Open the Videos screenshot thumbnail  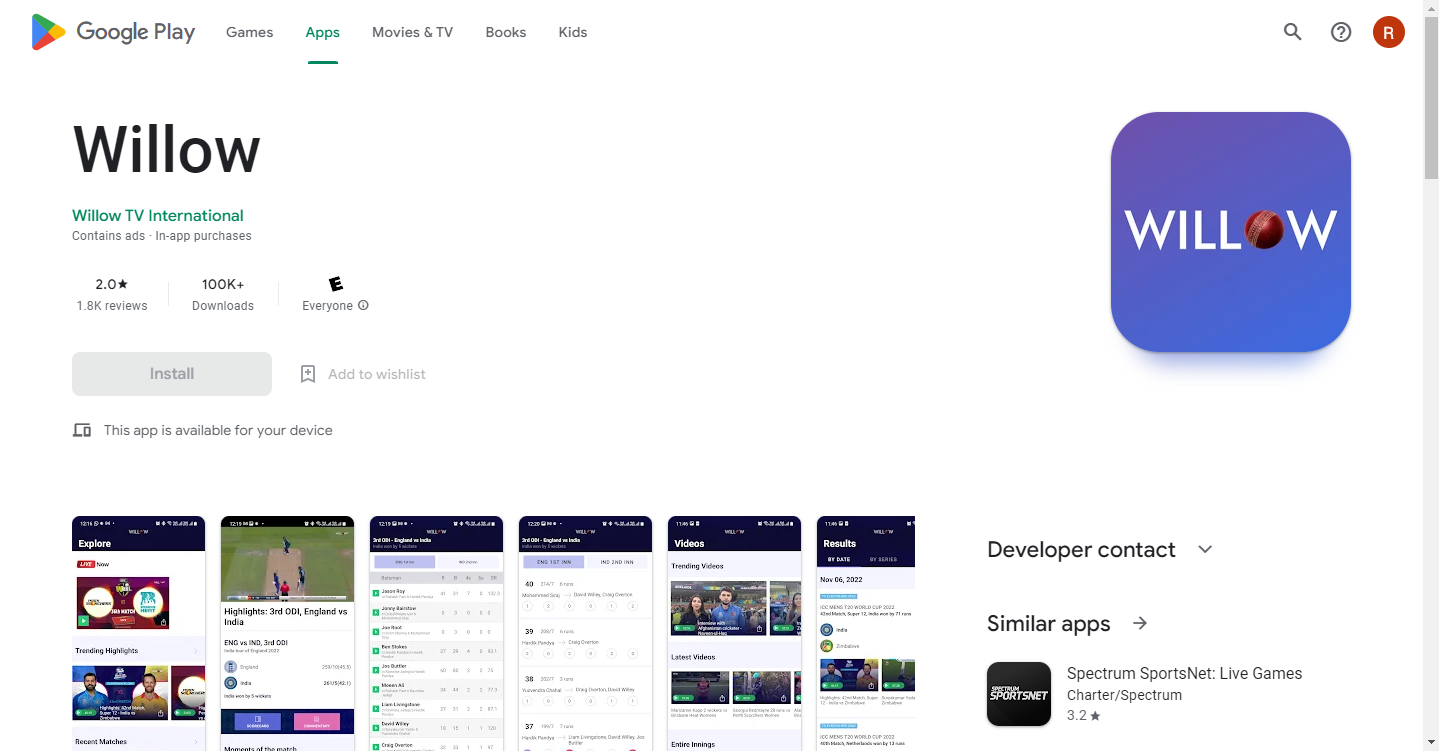734,634
